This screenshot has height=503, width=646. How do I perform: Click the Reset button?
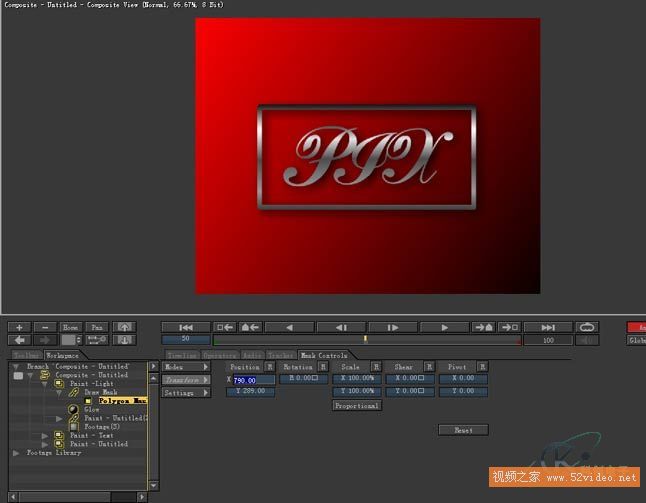(x=463, y=430)
